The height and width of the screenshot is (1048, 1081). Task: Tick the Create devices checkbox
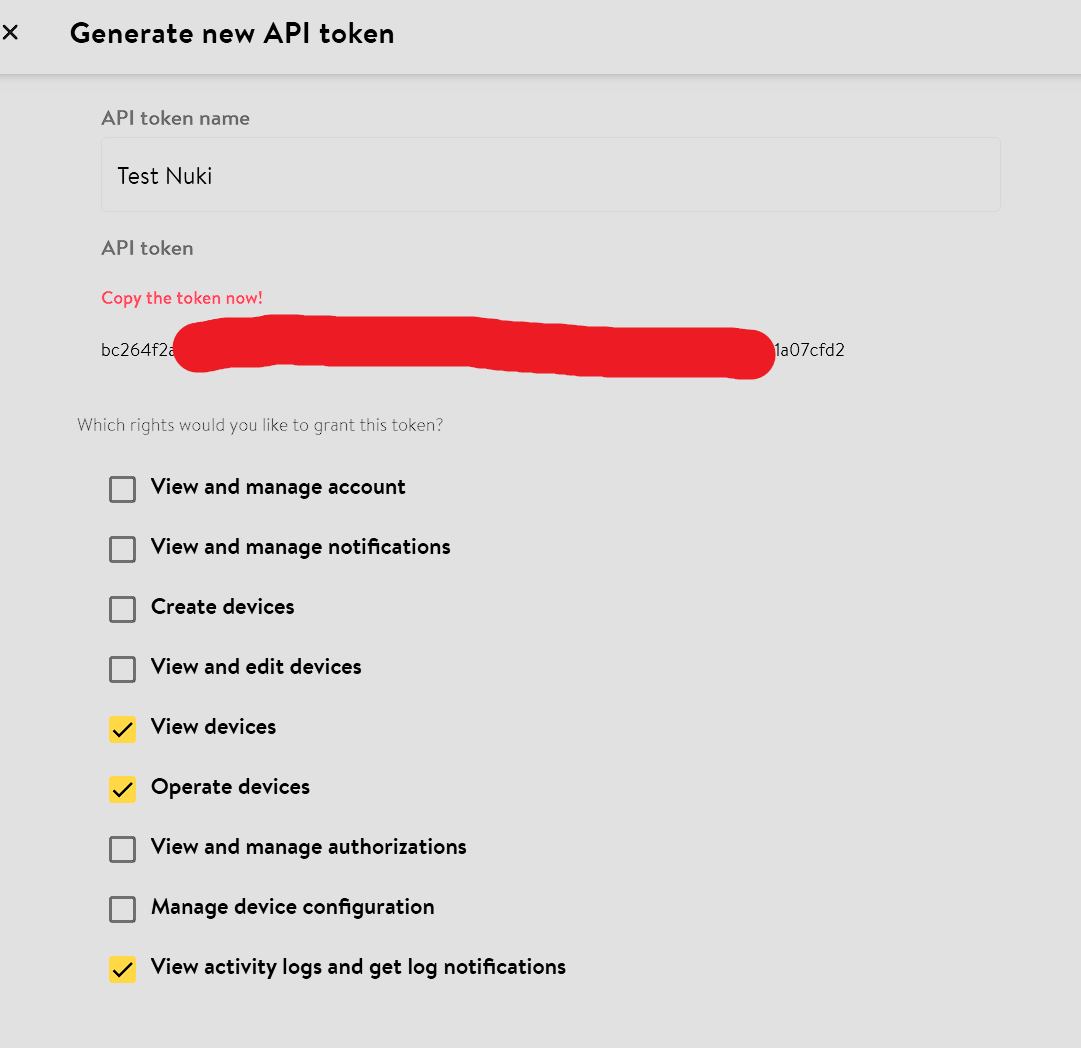pyautogui.click(x=122, y=609)
